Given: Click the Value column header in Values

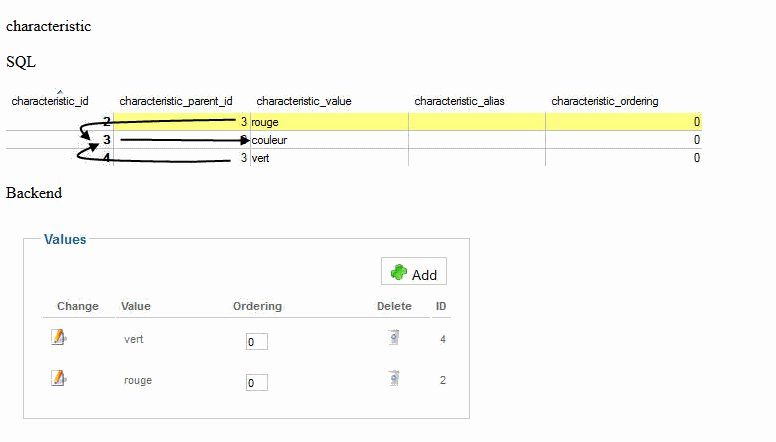Looking at the screenshot, I should [136, 306].
